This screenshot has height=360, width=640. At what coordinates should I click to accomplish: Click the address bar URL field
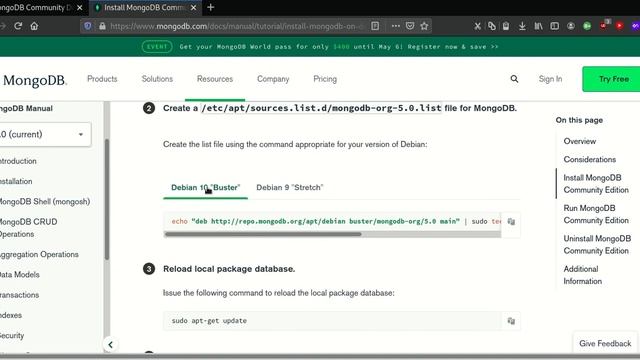click(237, 26)
